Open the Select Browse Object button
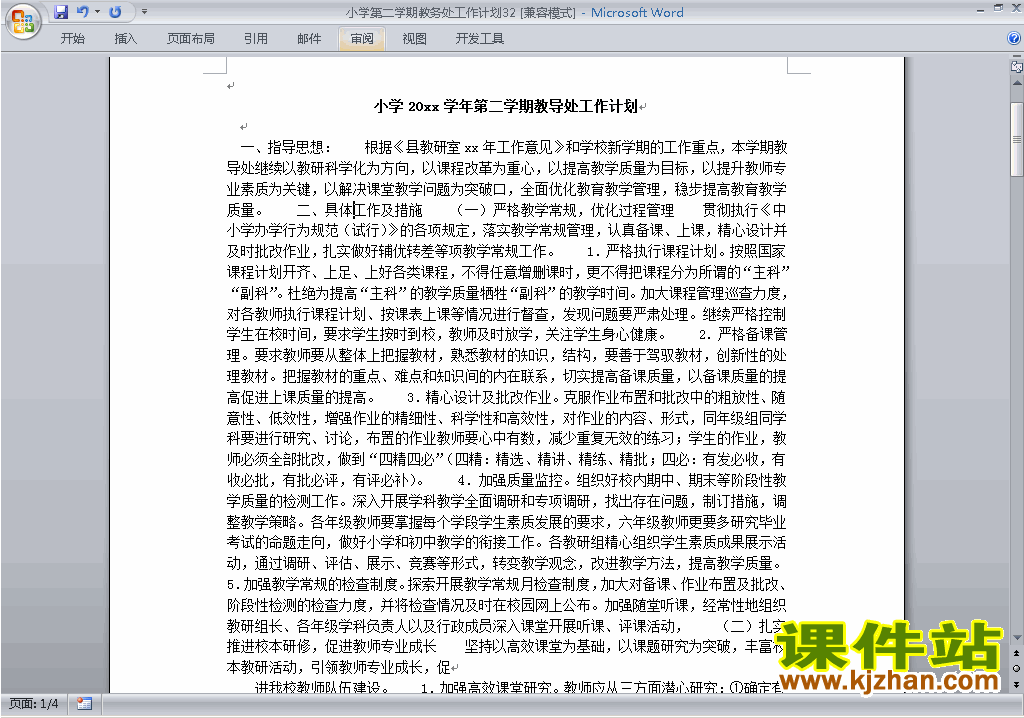Screen dimensions: 1024x718 (1016, 668)
